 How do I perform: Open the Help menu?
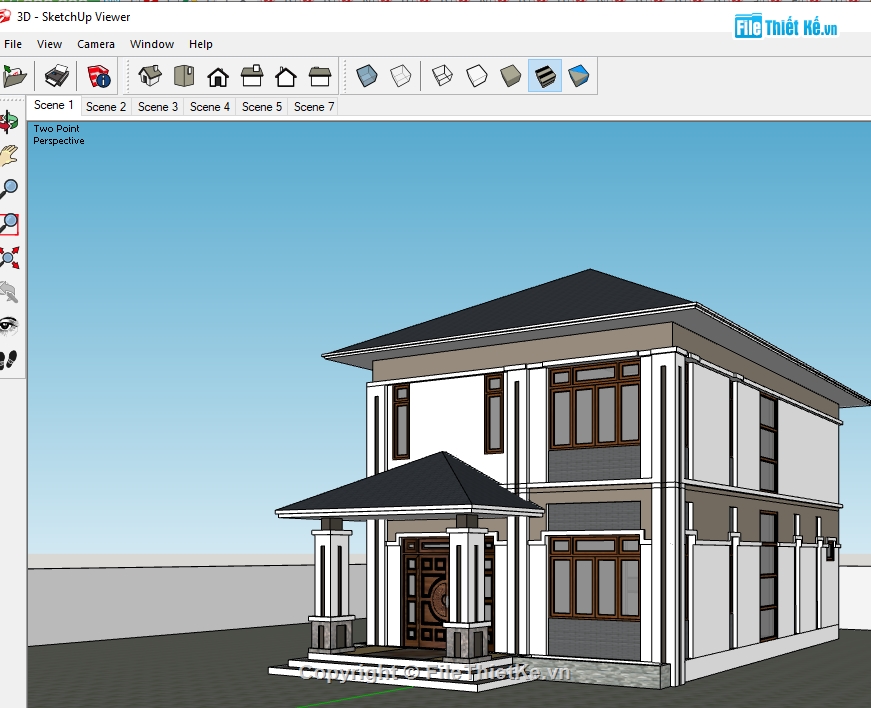tap(201, 44)
